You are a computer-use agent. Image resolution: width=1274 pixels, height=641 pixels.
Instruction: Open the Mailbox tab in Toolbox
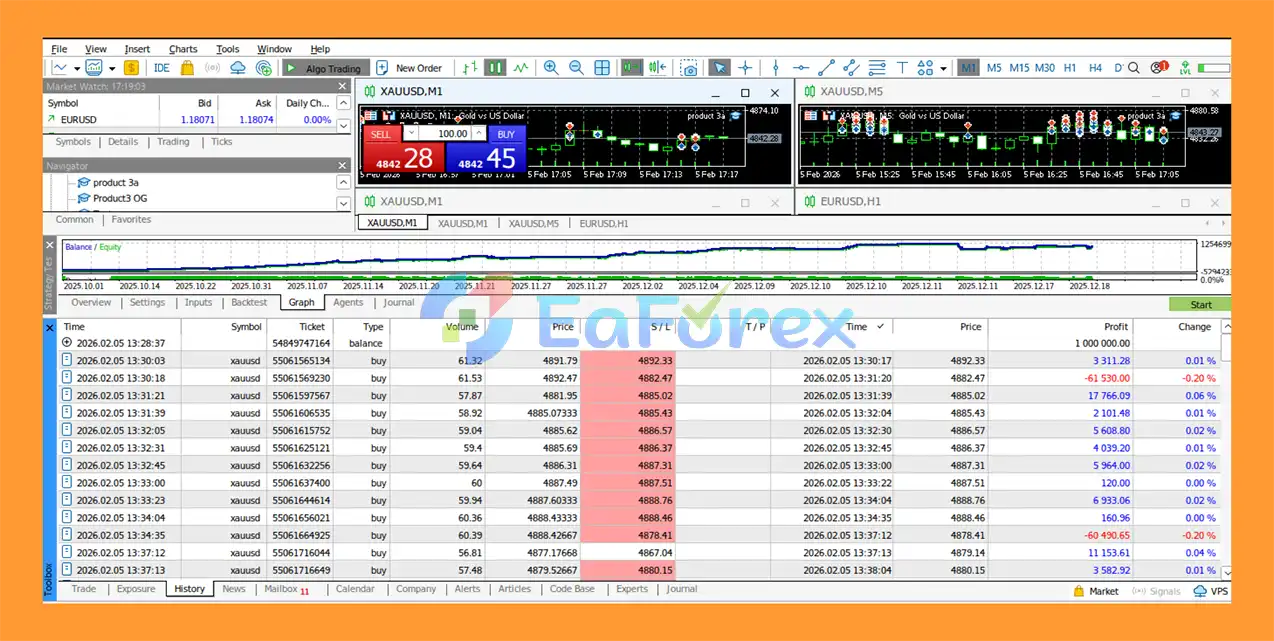point(286,589)
